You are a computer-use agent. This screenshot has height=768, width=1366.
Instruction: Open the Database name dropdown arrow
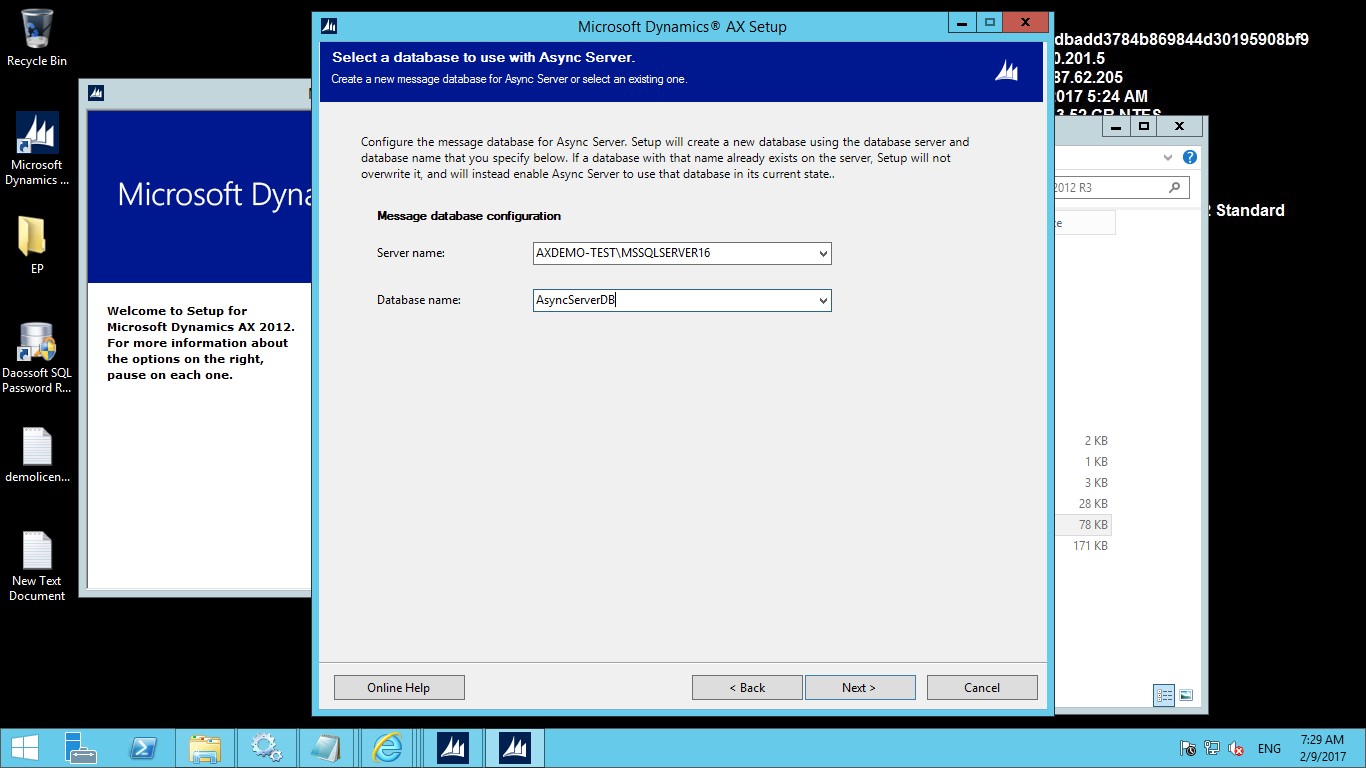point(823,300)
